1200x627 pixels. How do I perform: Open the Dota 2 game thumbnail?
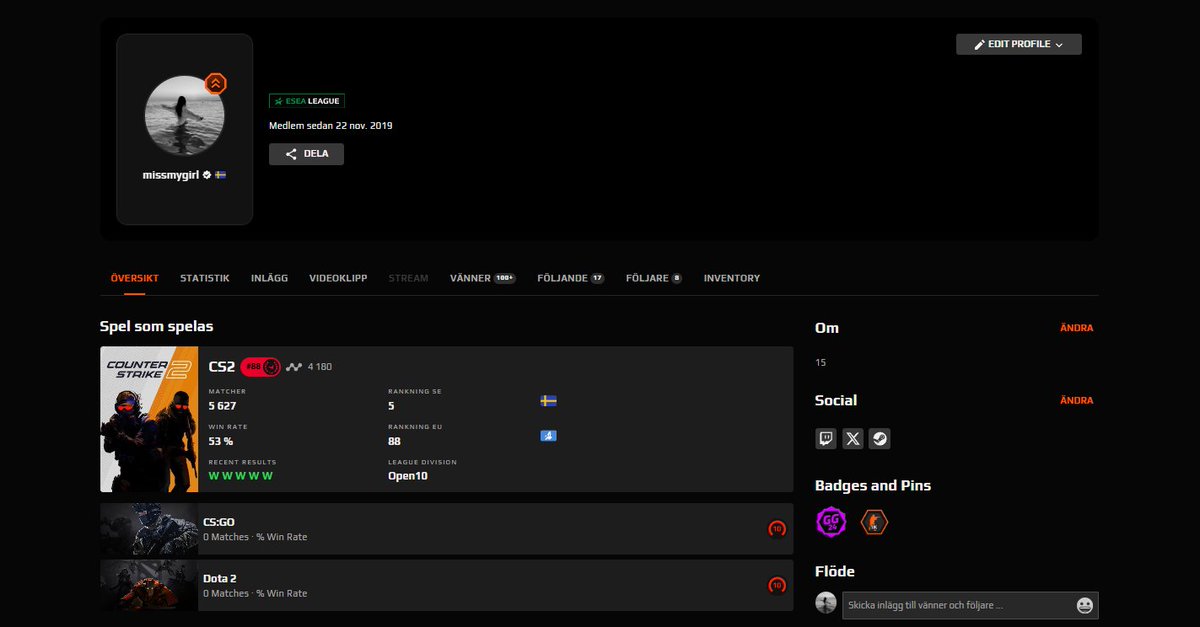[149, 586]
